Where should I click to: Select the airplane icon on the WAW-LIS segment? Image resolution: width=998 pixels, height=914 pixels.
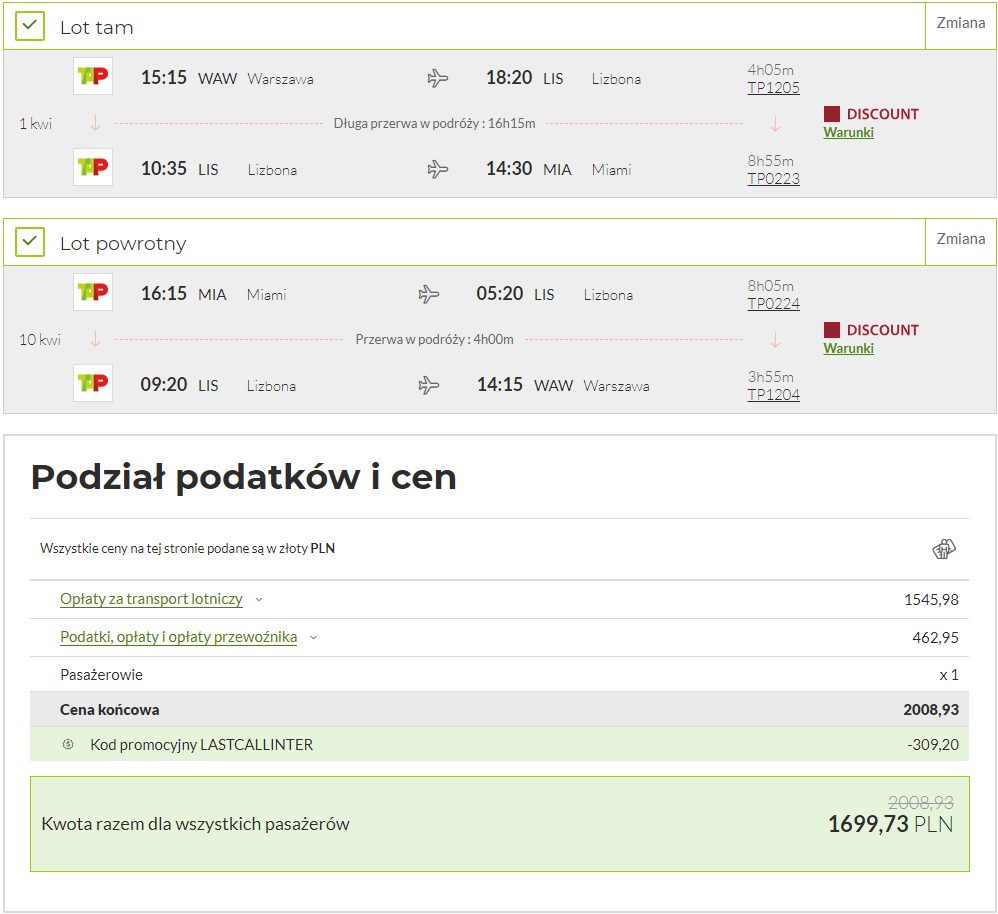[x=437, y=78]
